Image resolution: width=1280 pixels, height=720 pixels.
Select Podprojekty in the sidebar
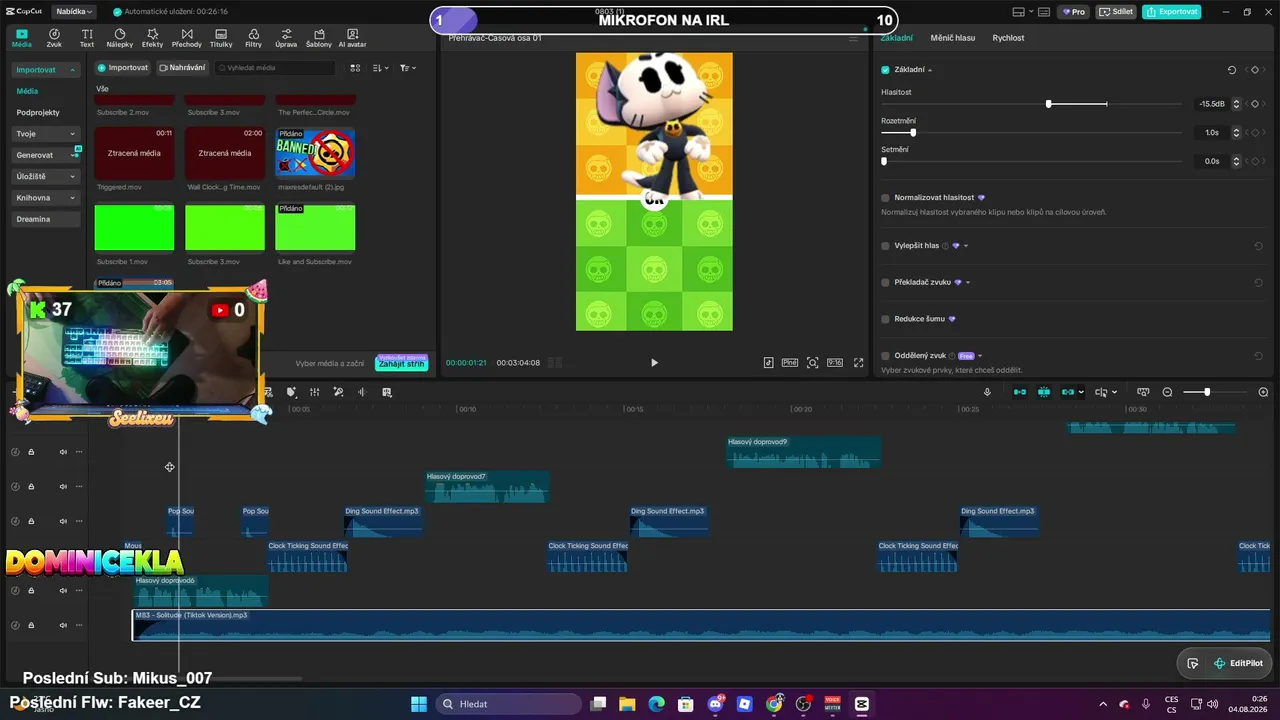[x=38, y=113]
